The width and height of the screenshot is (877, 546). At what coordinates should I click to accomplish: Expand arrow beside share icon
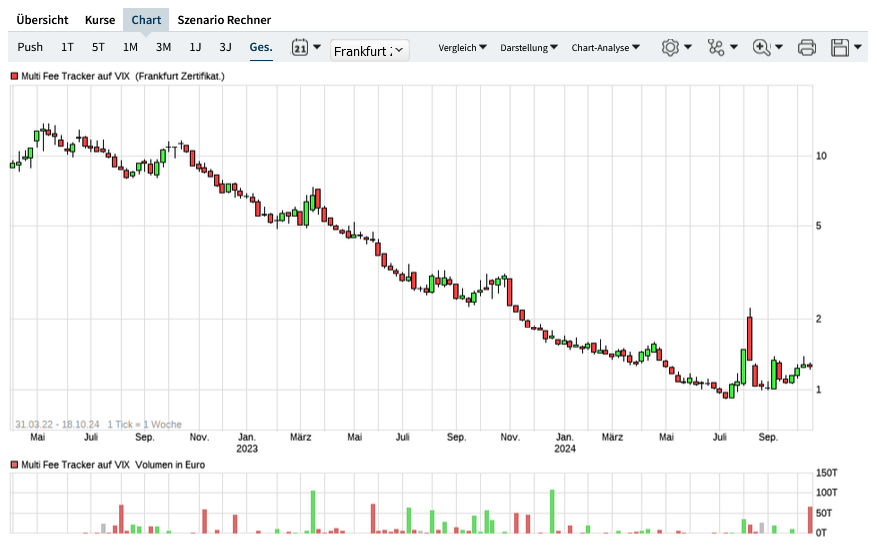[x=734, y=47]
